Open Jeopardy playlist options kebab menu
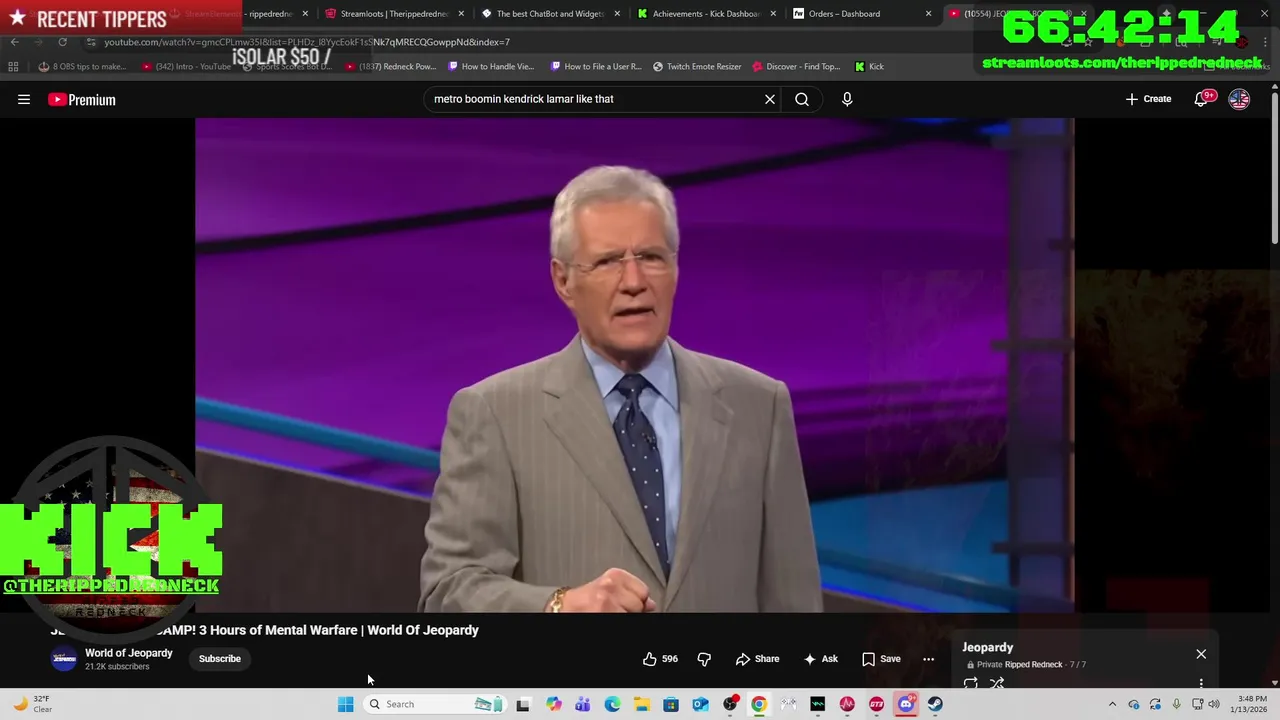The image size is (1280, 720). [x=1201, y=684]
